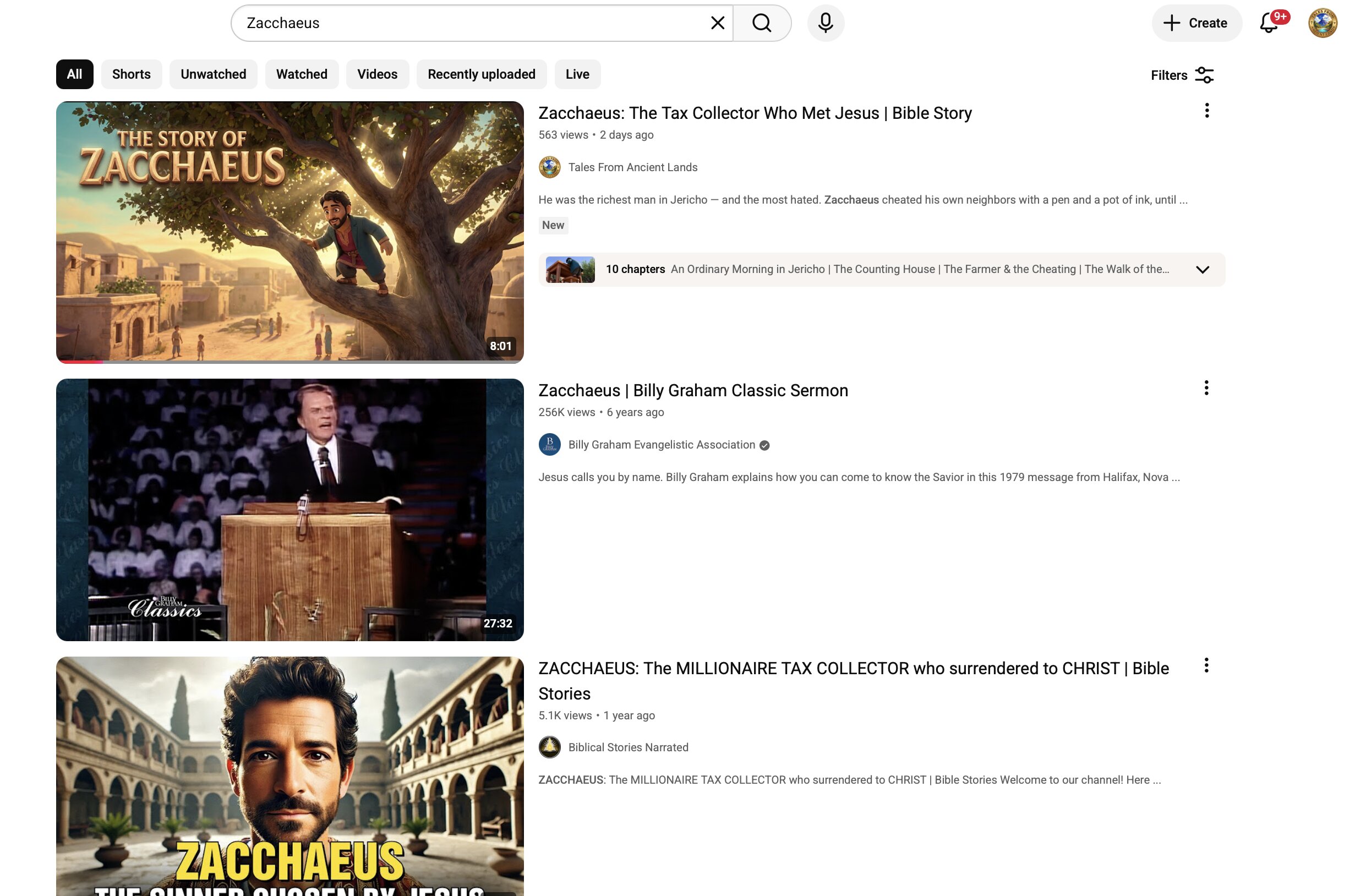Select the Videos filter chip

tap(377, 74)
